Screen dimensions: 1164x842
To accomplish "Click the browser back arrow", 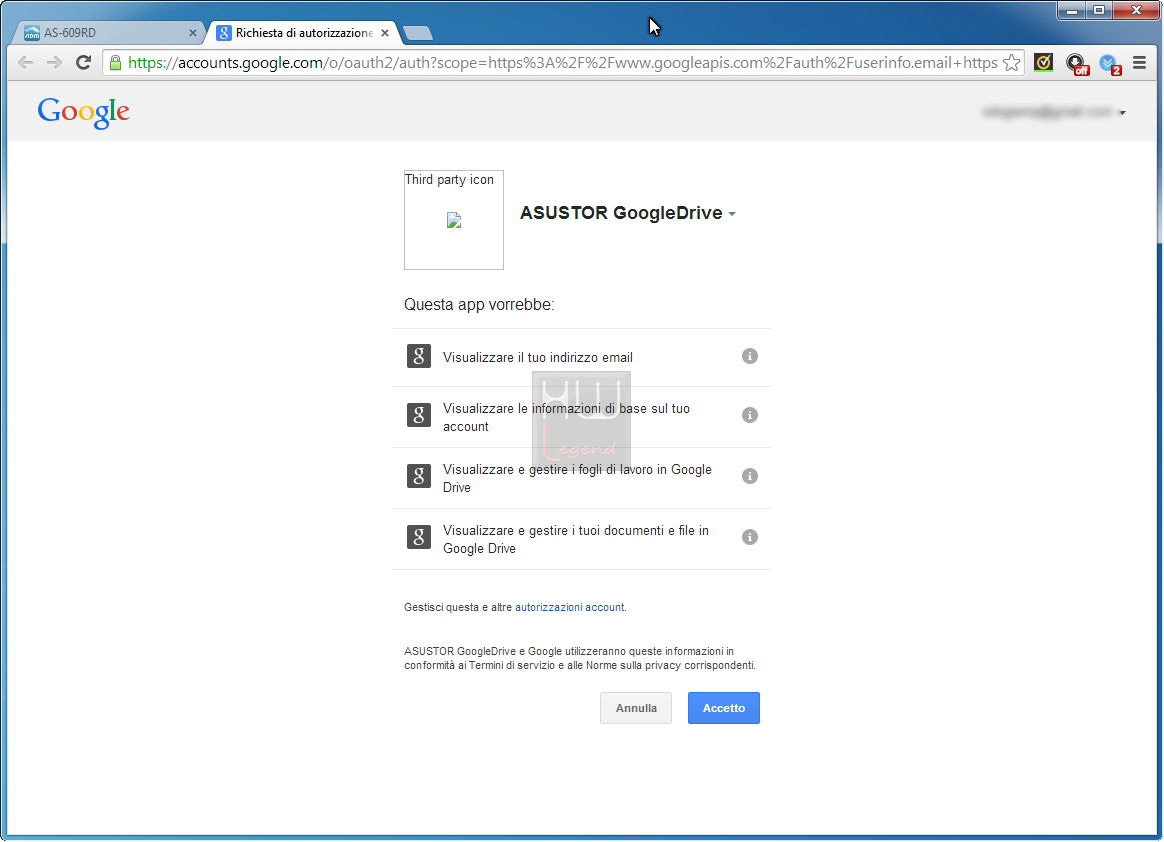I will coord(25,62).
